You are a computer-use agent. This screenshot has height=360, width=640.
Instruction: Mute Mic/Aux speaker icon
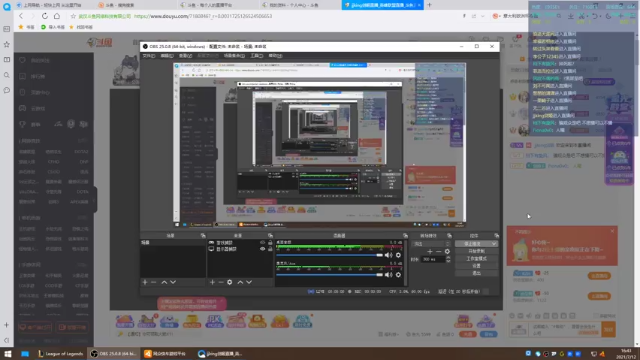(x=389, y=275)
